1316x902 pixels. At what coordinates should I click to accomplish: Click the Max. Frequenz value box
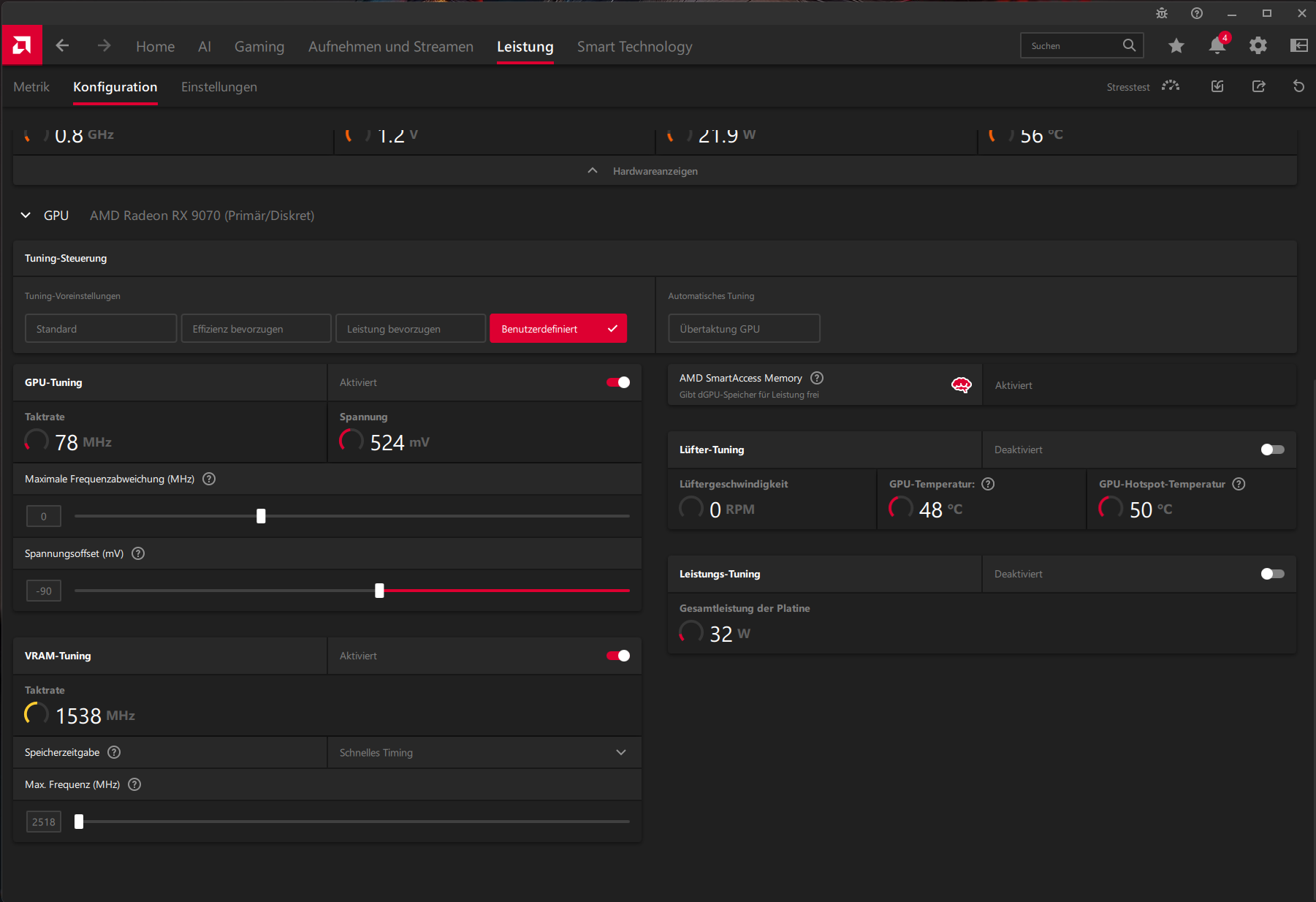44,822
